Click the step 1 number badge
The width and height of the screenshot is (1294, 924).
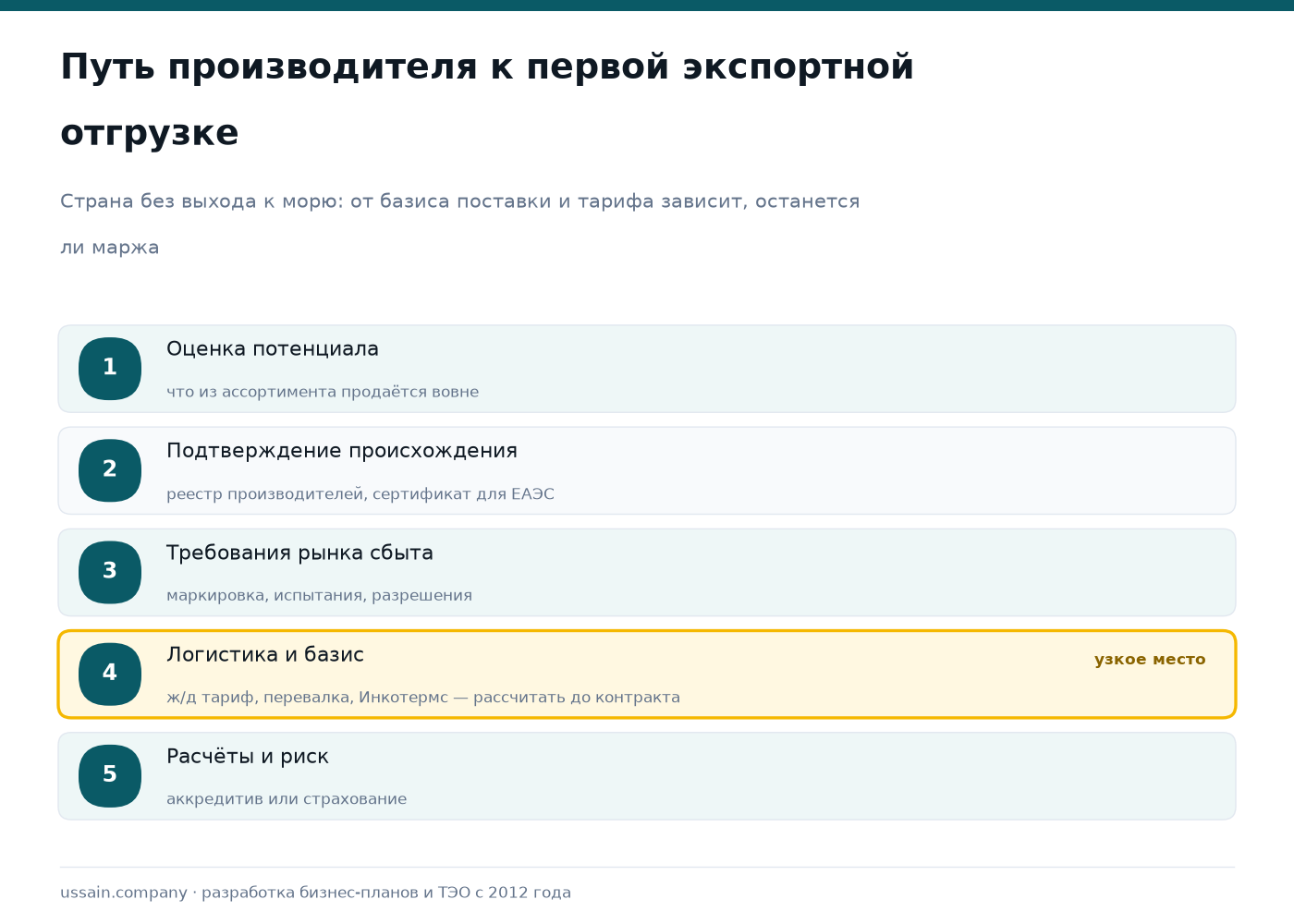(x=110, y=369)
